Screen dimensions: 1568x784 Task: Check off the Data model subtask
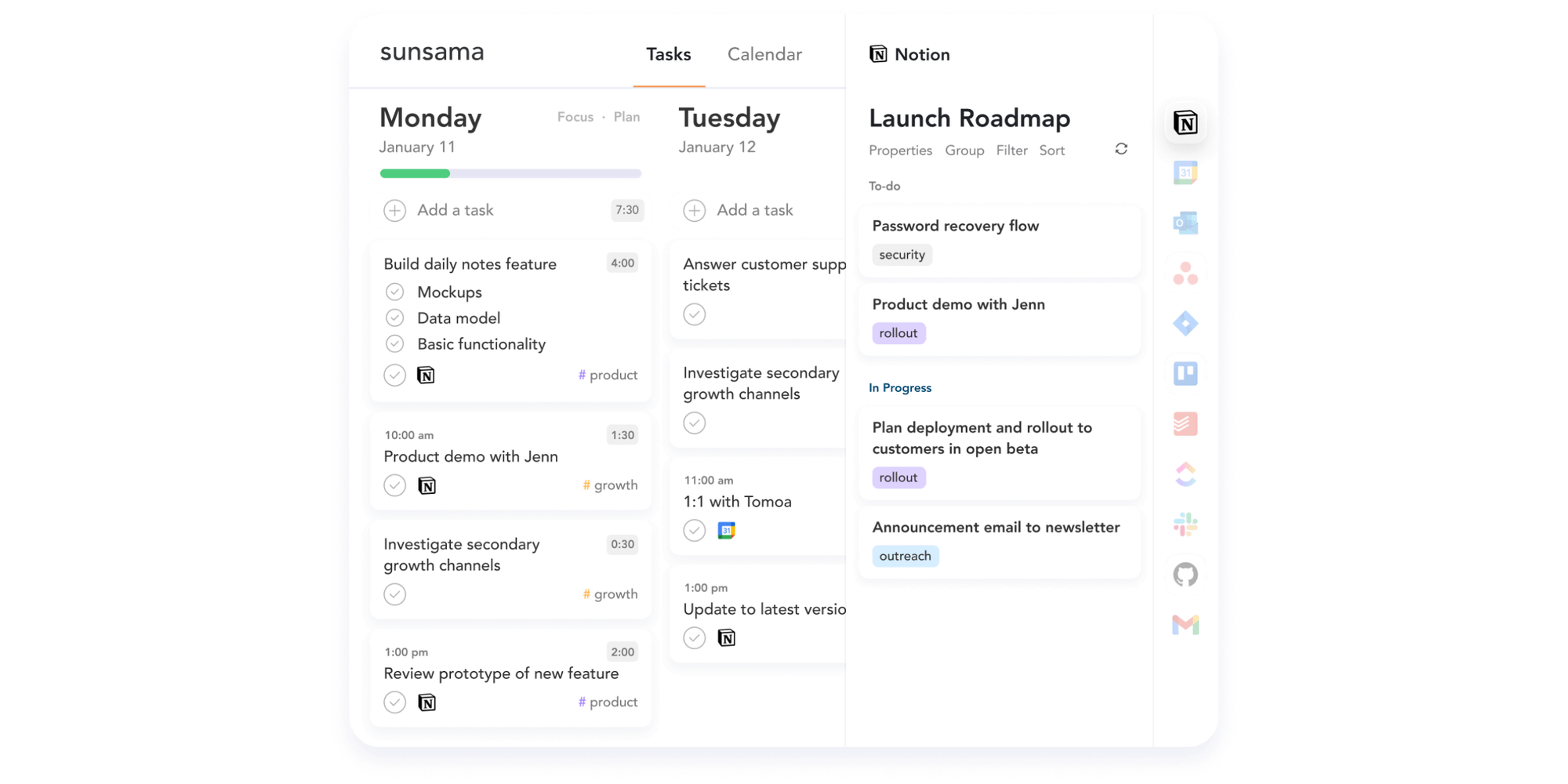(394, 318)
